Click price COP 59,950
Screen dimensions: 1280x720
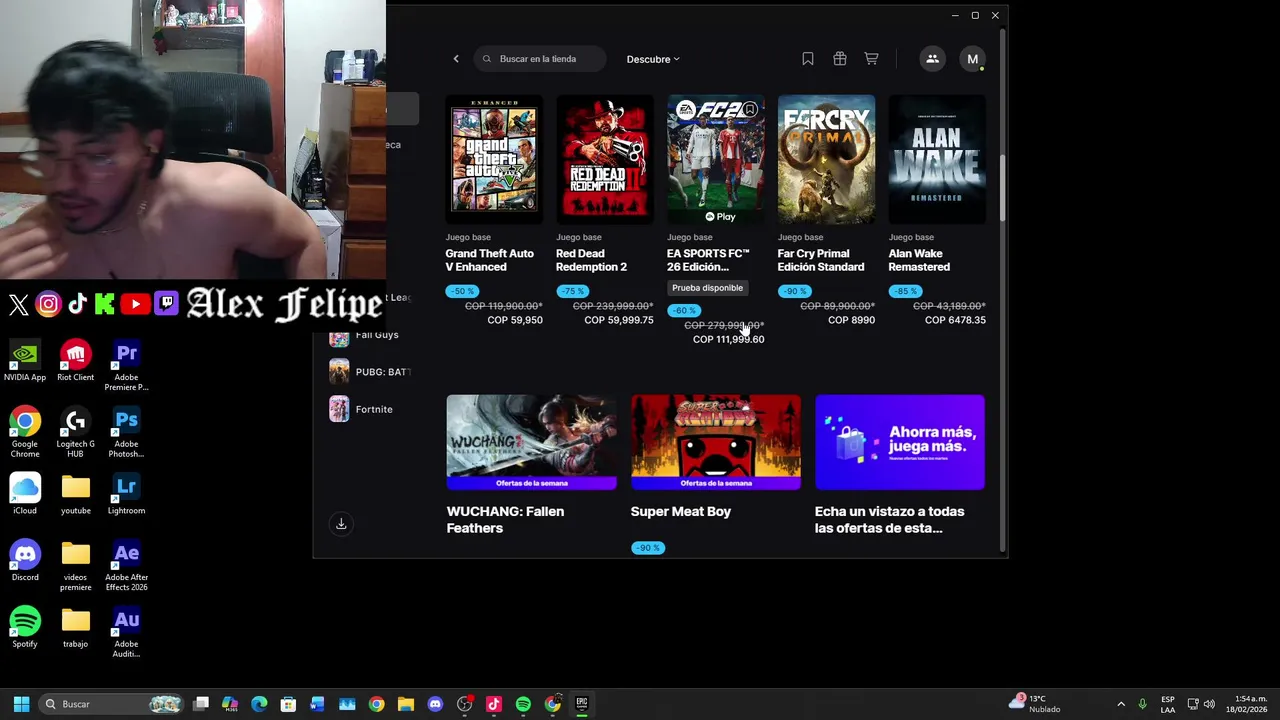pos(515,320)
